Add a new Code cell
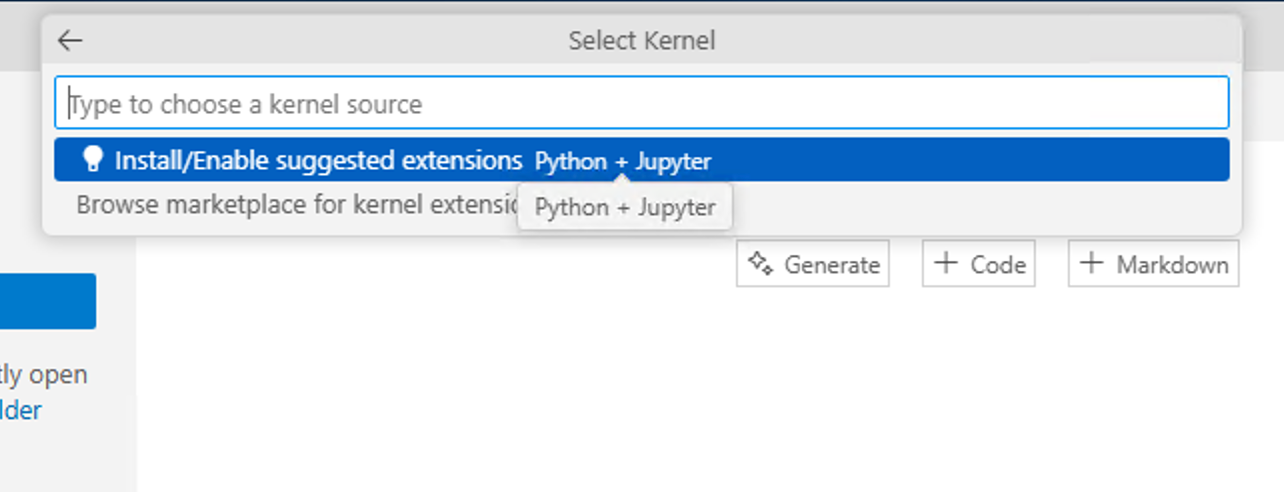1284x492 pixels. [x=979, y=264]
